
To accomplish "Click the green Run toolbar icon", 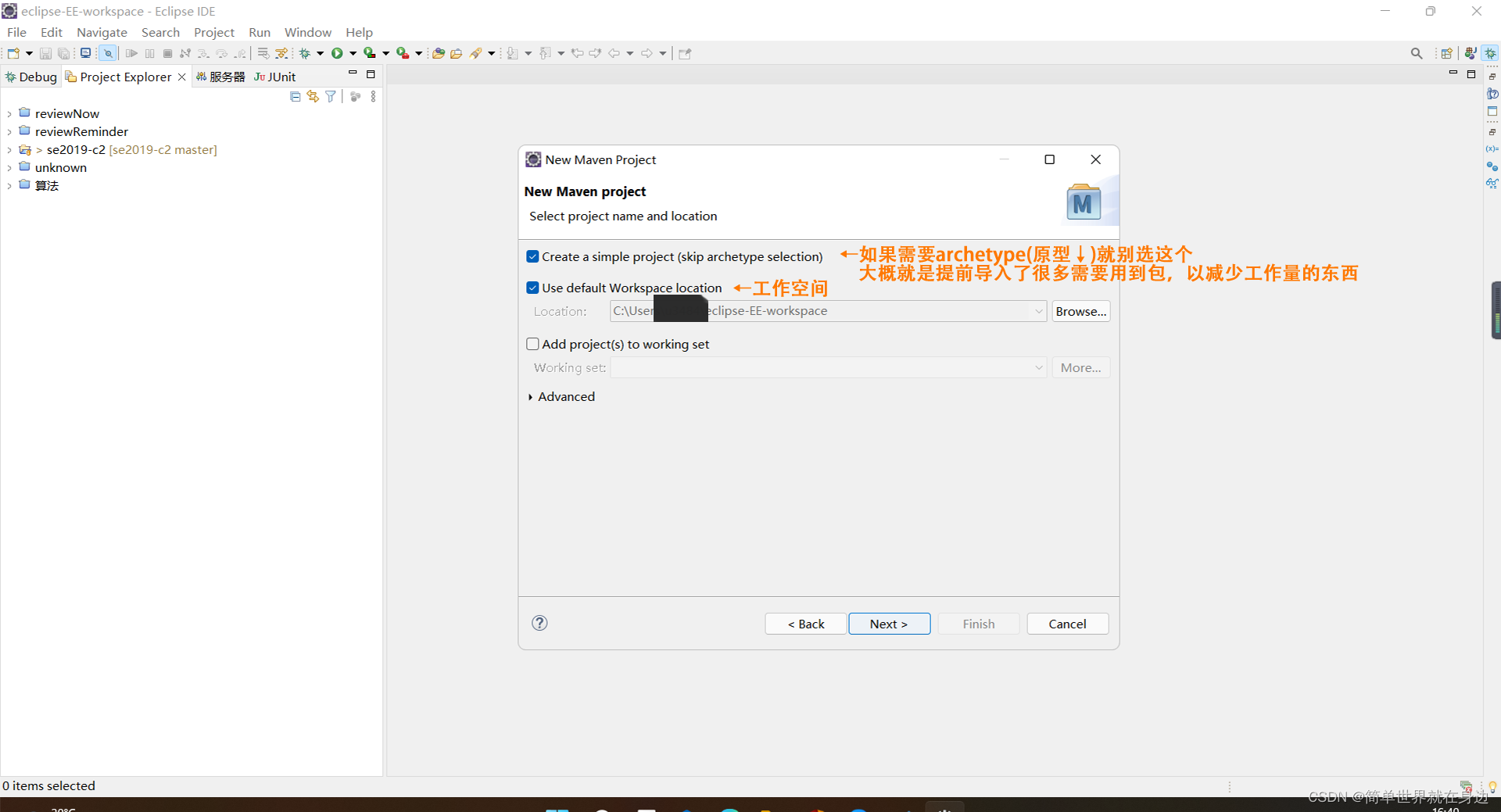I will [338, 52].
